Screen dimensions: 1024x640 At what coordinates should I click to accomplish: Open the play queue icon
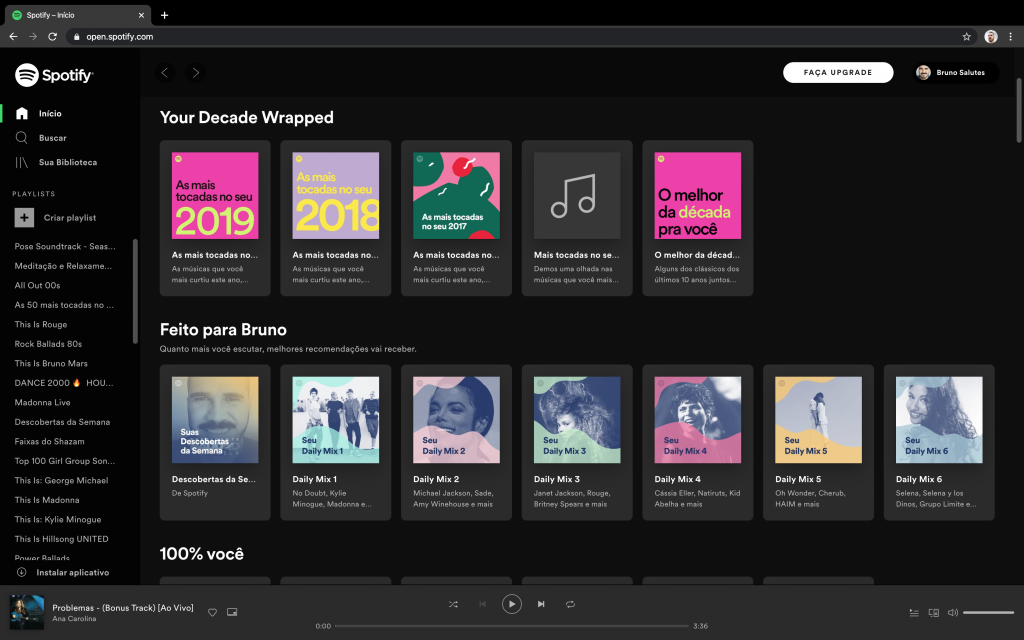coord(914,613)
